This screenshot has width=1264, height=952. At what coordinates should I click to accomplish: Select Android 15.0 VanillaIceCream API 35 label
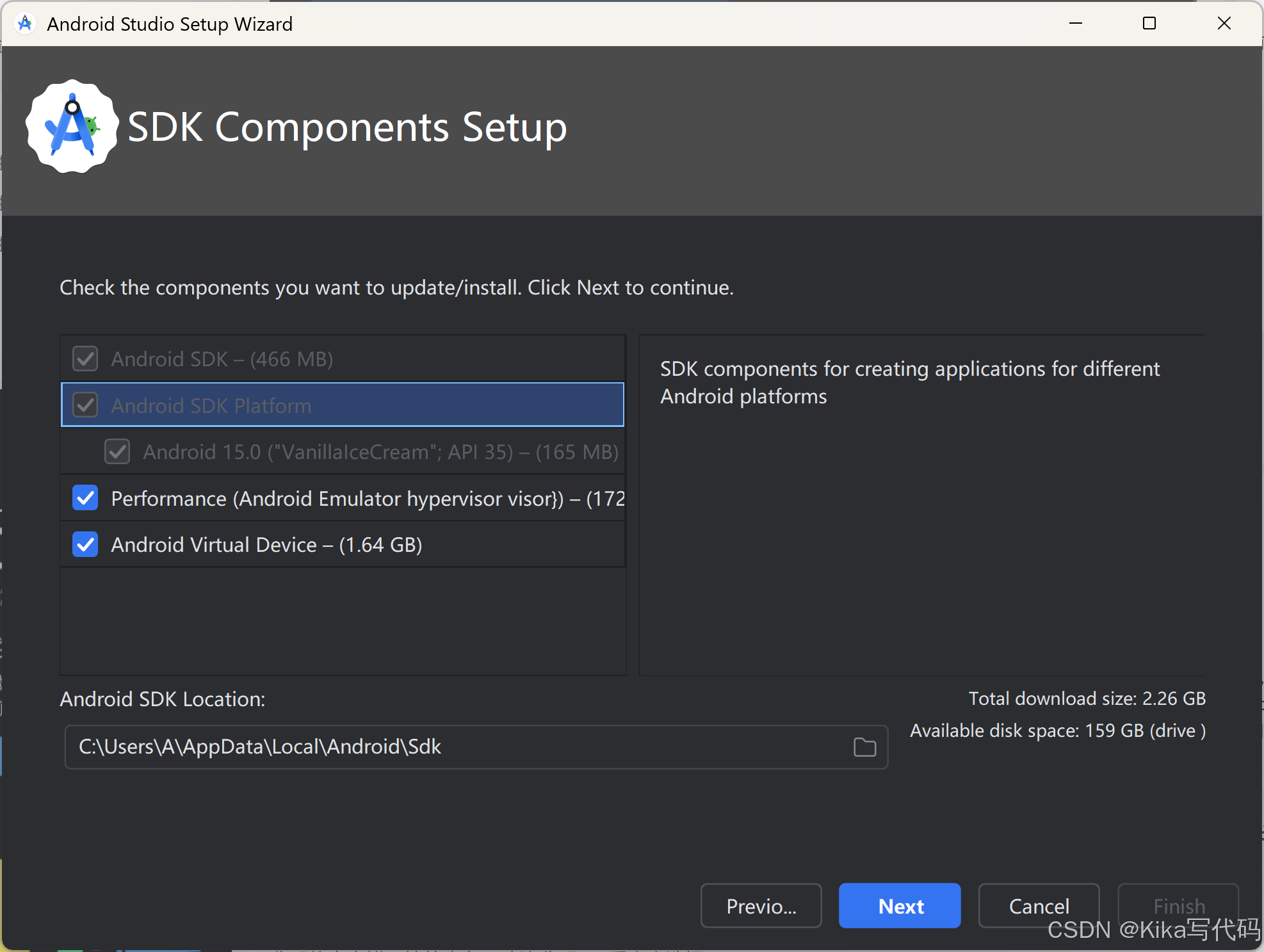381,452
